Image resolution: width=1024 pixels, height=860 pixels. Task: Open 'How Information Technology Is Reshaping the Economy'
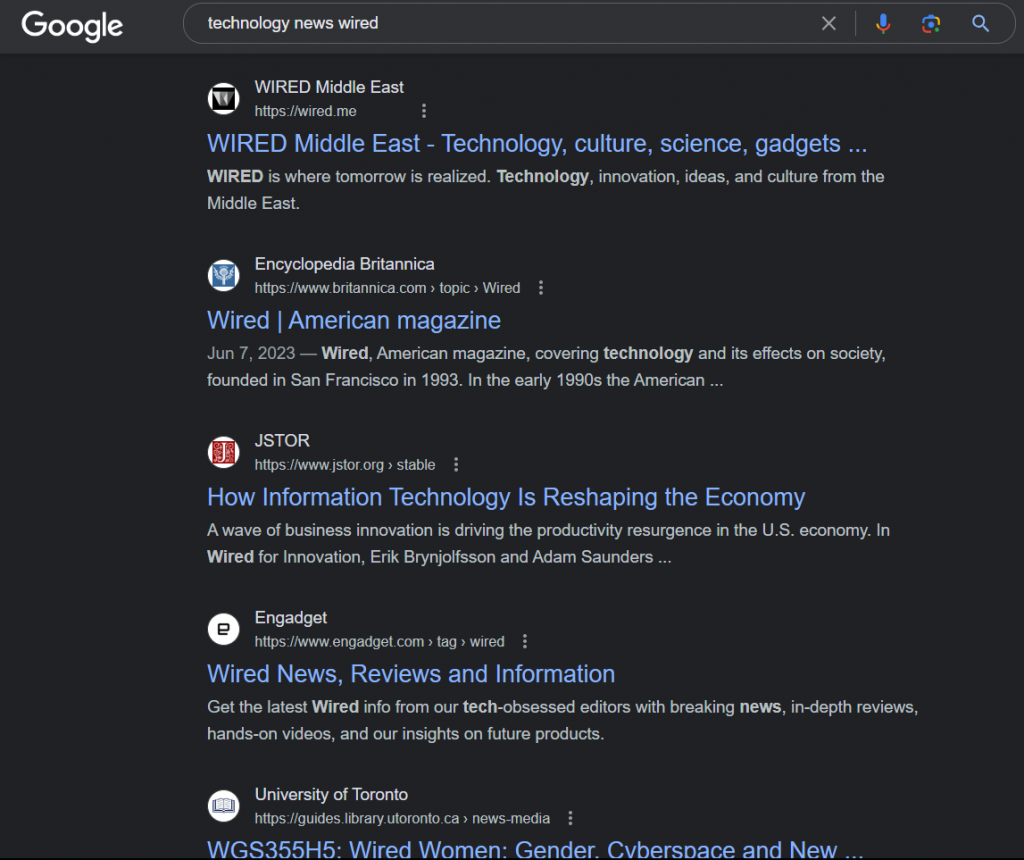506,498
